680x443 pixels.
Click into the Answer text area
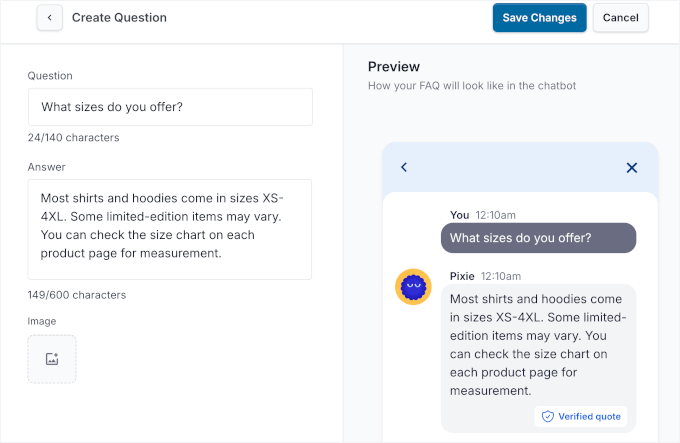tap(170, 229)
